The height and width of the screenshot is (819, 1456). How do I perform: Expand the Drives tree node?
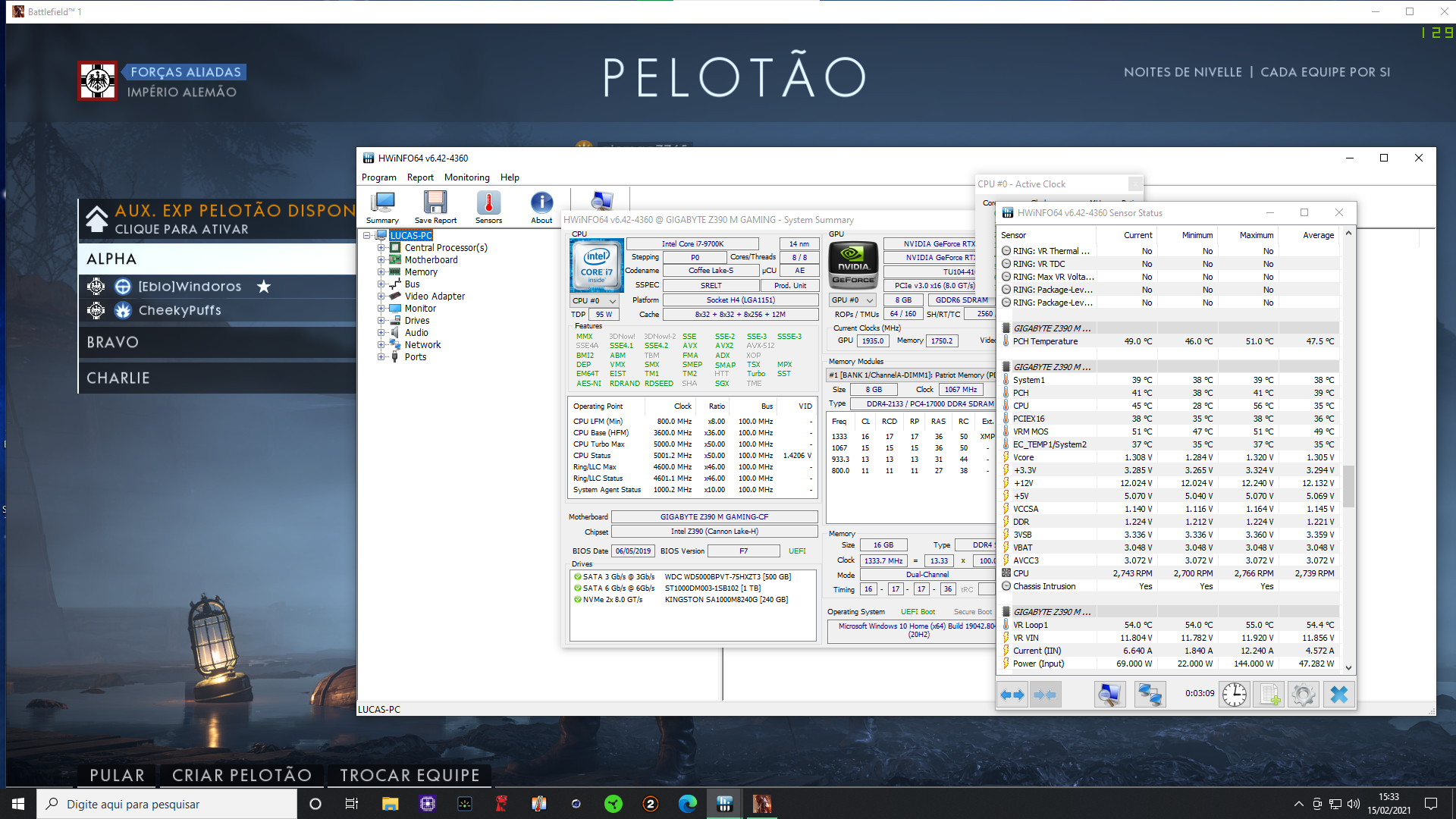(381, 321)
